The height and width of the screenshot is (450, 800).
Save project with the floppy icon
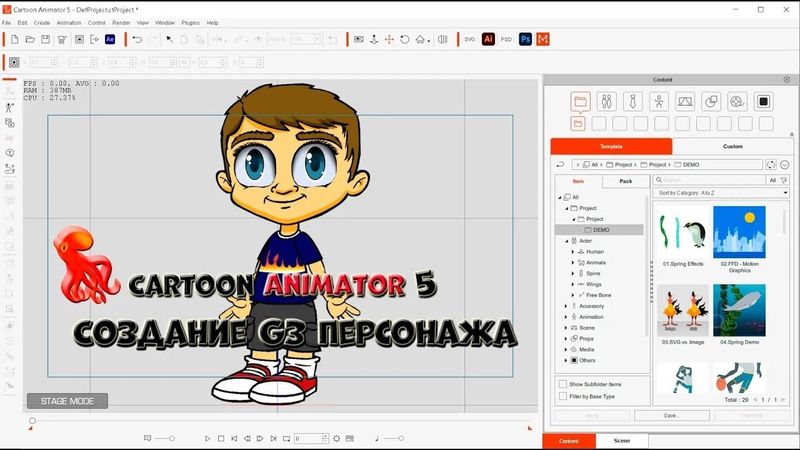click(45, 39)
